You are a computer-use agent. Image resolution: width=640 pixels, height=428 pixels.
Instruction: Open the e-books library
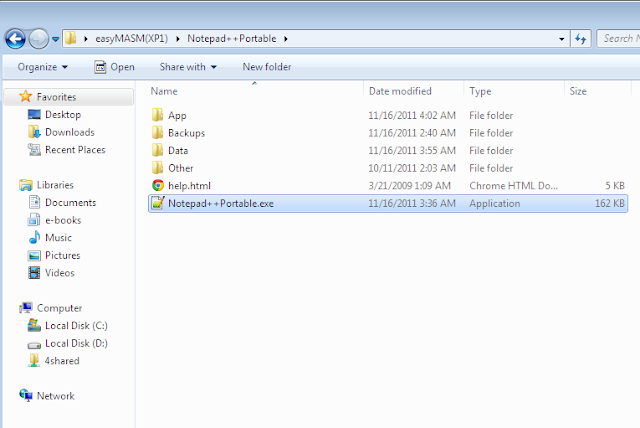pyautogui.click(x=63, y=220)
